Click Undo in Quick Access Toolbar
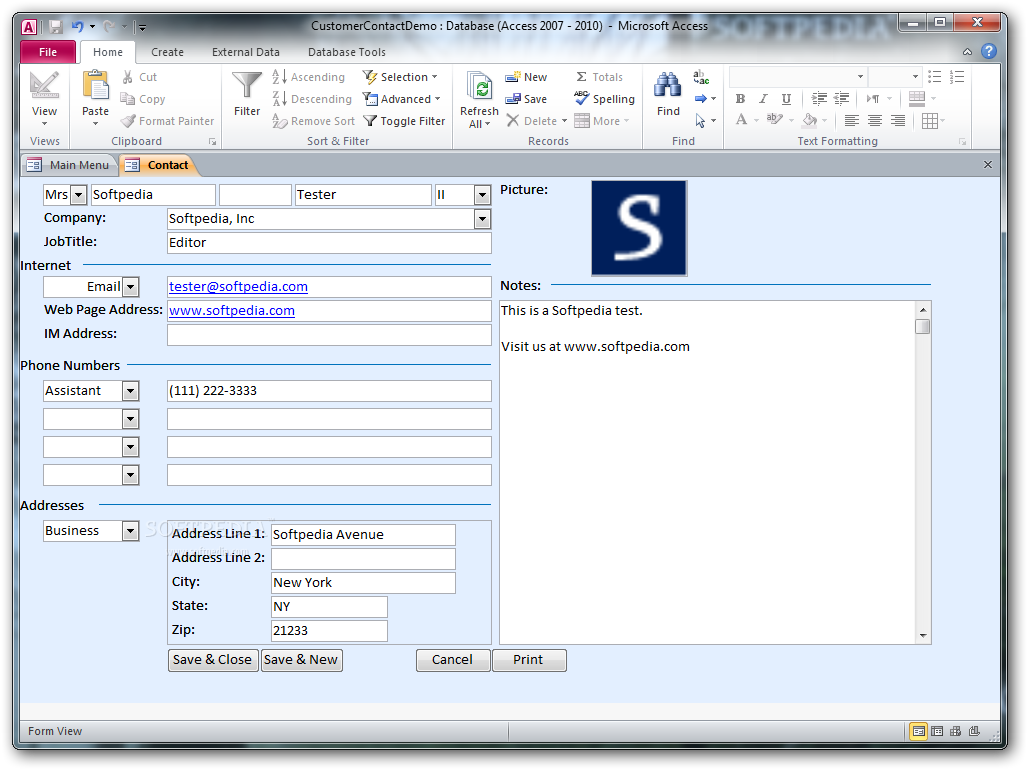The width and height of the screenshot is (1028, 770). [x=77, y=27]
